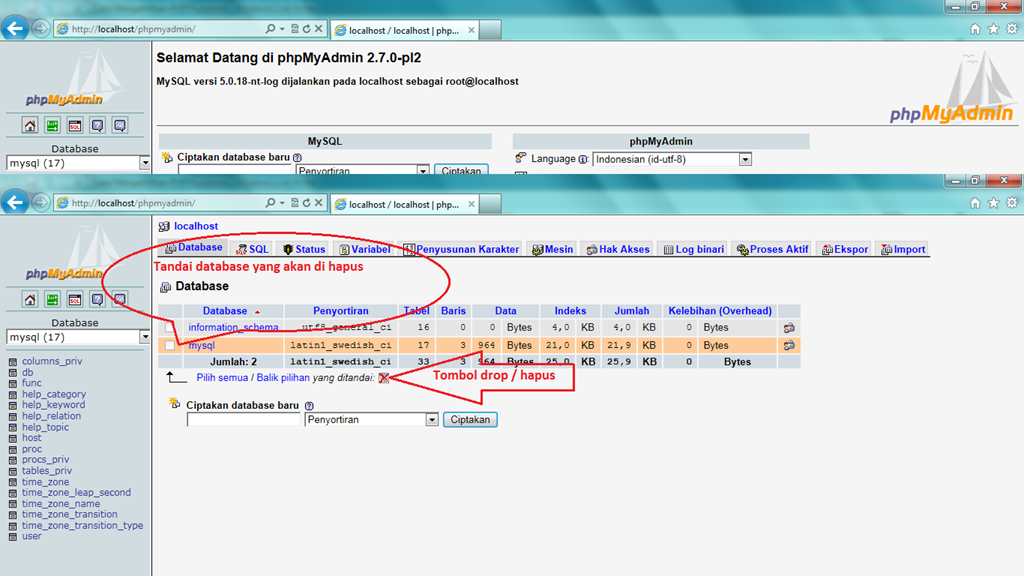Click the search magnifier in lower address bar
The width and height of the screenshot is (1024, 576).
(x=270, y=202)
